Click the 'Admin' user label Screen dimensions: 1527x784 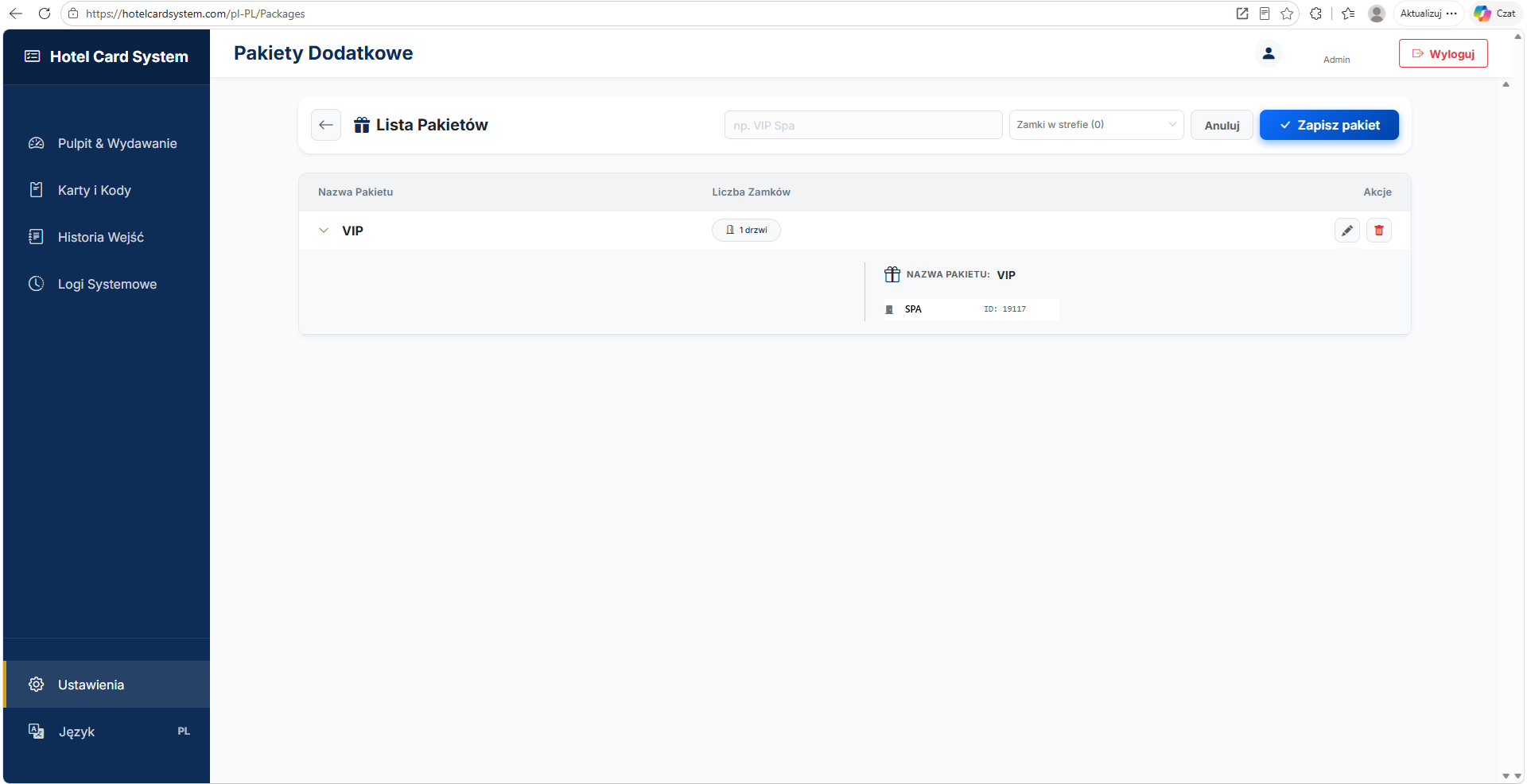[1336, 60]
